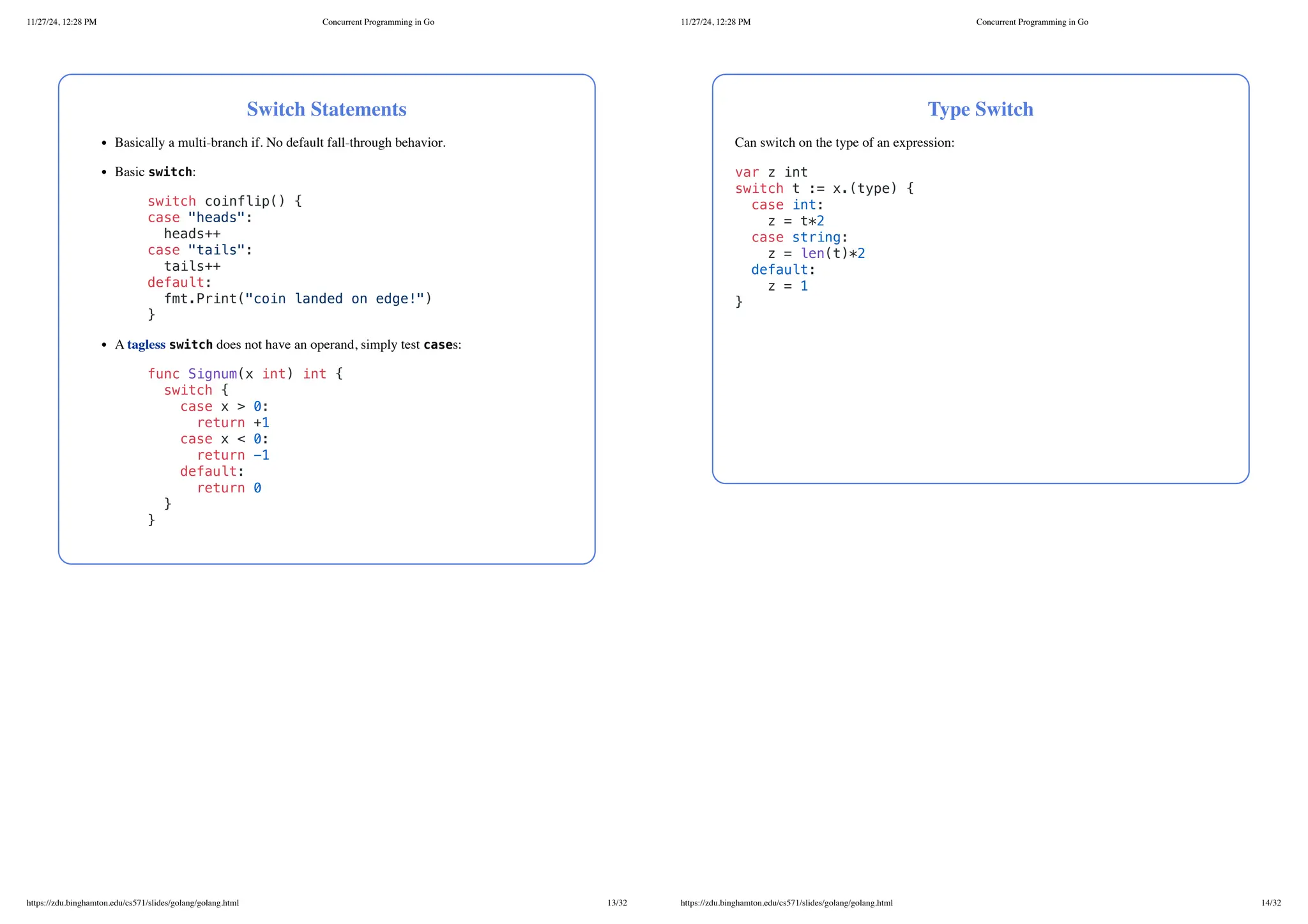Click the code line 'tails++'
Viewport: 1308px width, 924px height.
[192, 266]
